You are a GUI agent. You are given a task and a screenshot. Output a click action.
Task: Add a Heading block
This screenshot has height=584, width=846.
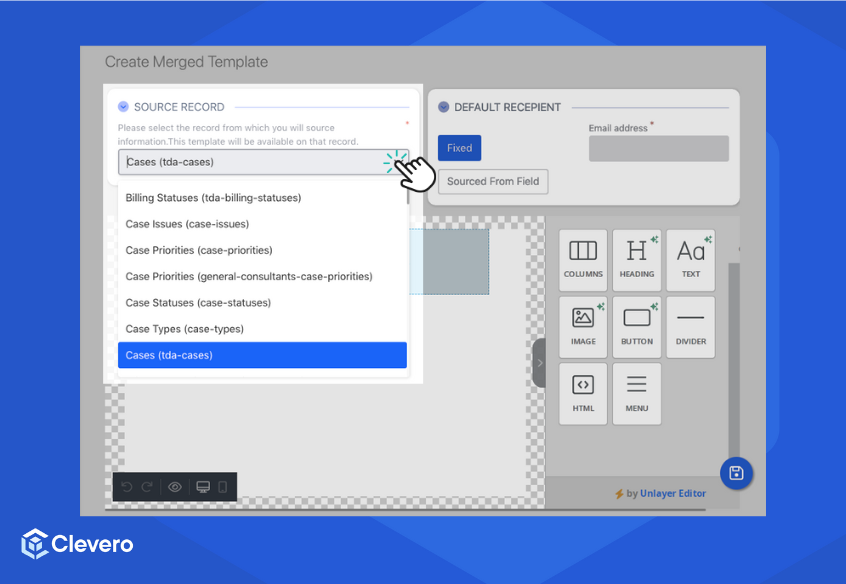(637, 260)
